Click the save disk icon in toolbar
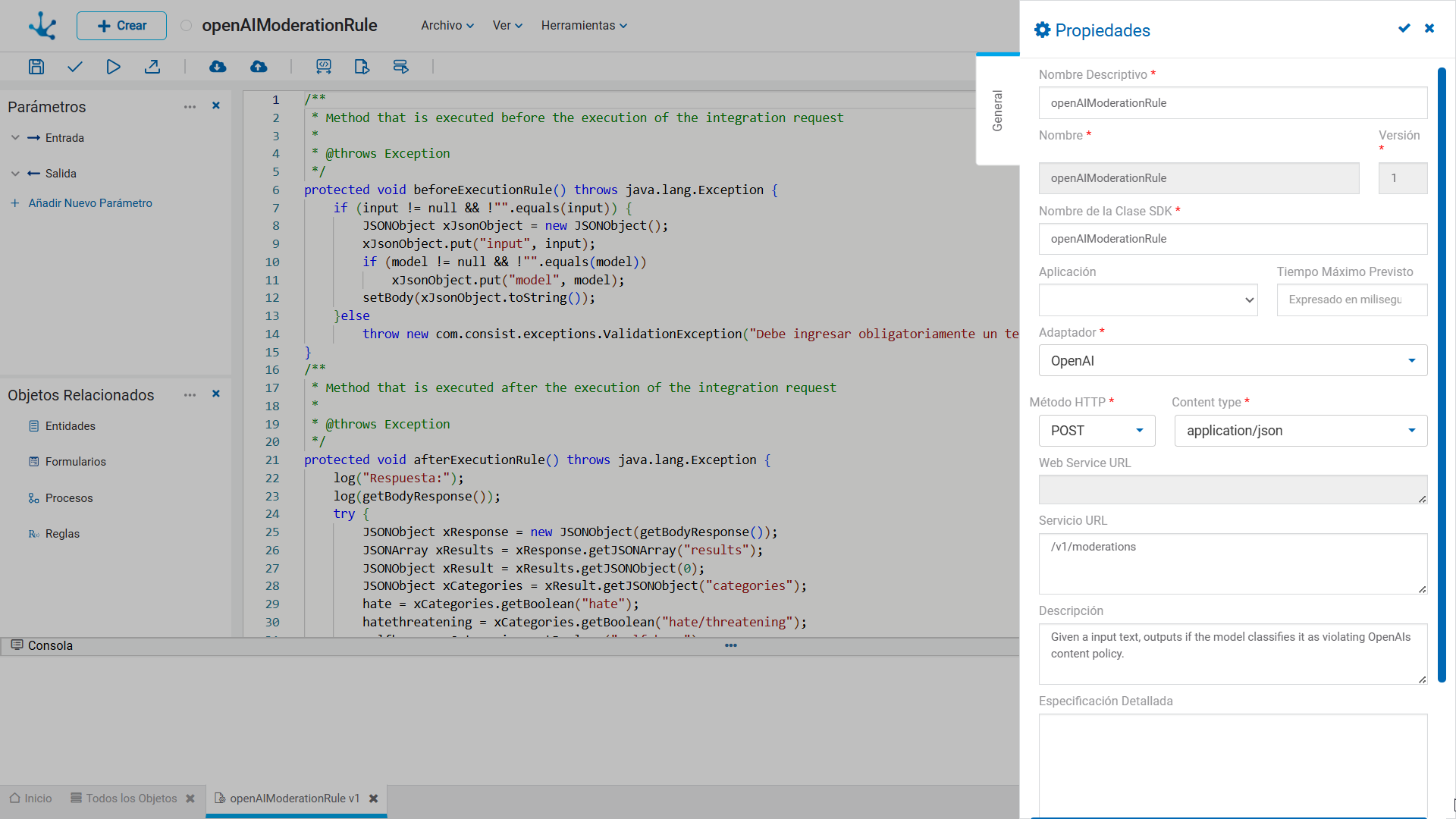The image size is (1456, 819). [x=36, y=67]
